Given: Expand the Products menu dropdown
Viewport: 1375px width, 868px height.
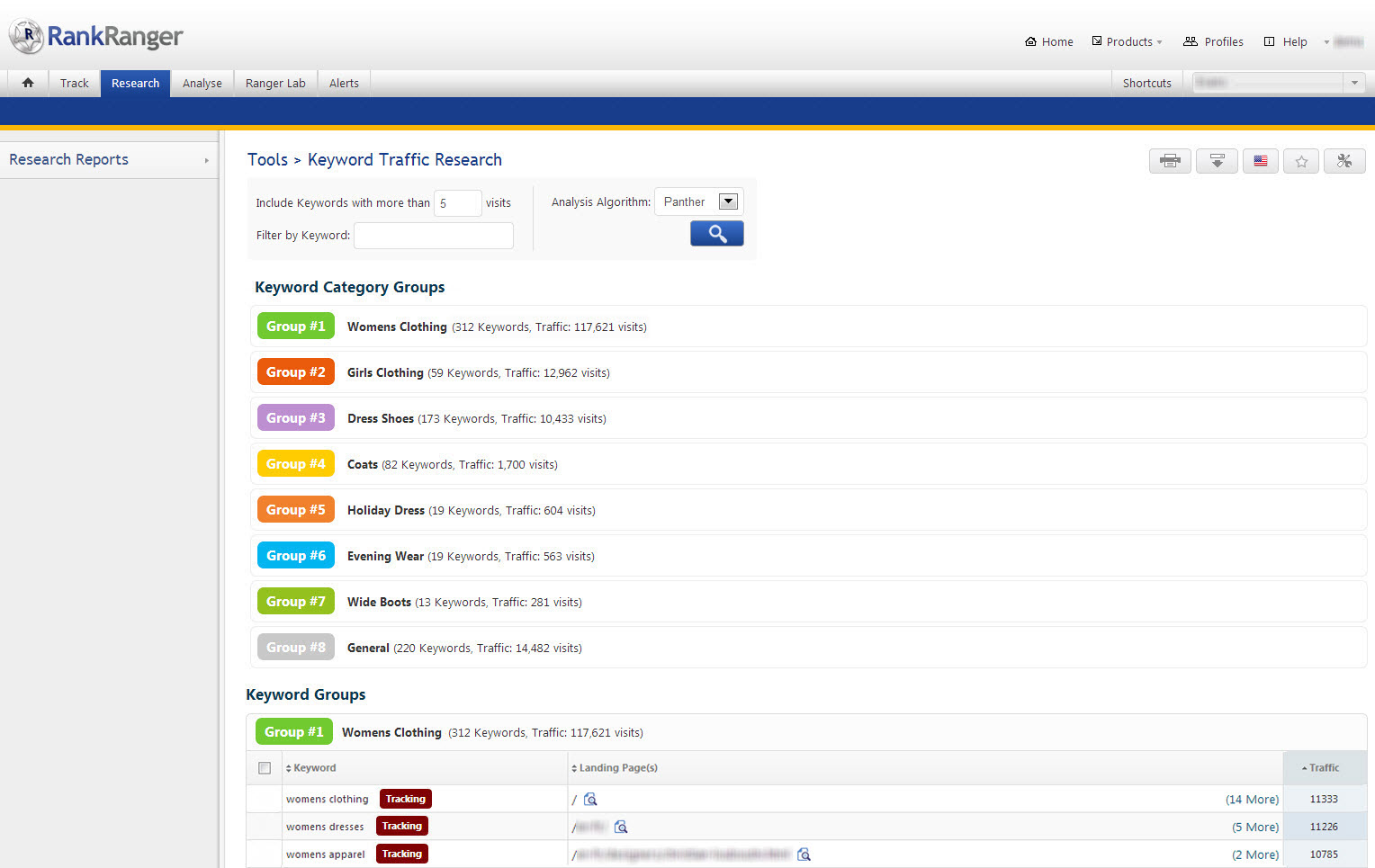Looking at the screenshot, I should (1128, 41).
